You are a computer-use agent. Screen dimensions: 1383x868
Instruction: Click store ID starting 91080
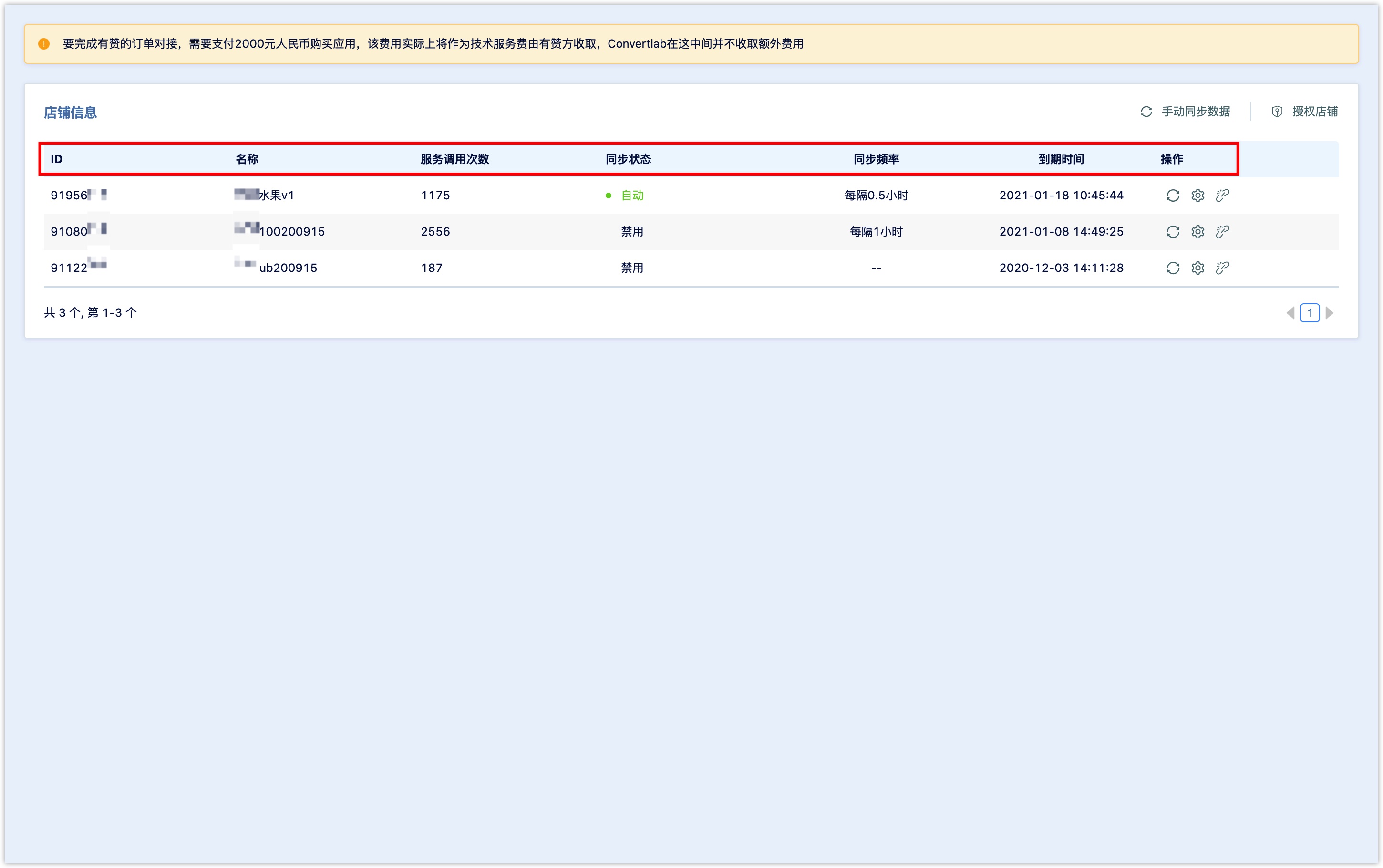click(79, 231)
